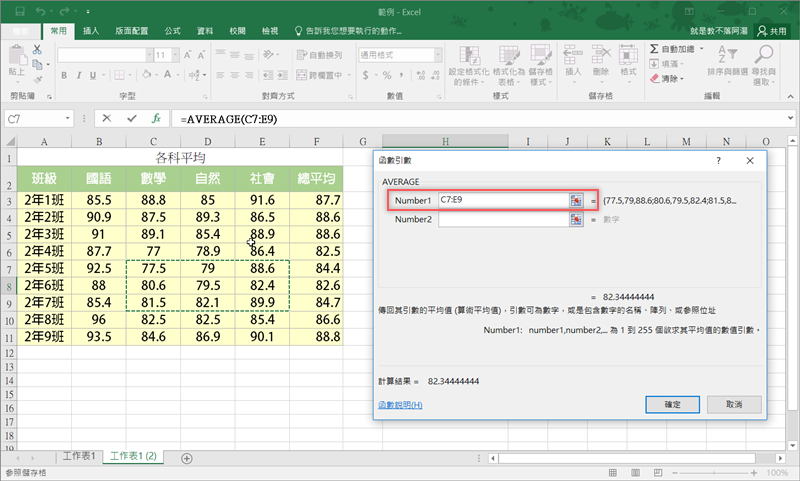This screenshot has height=481, width=800.
Task: Click the AutoSum sigma icon
Action: (654, 47)
